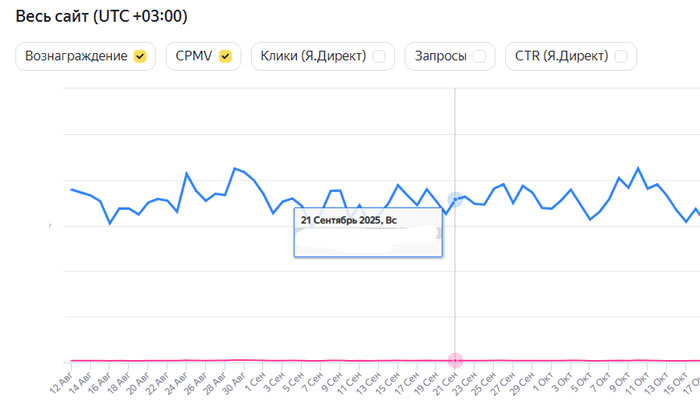Screen dimensions: 700x414
Task: Click the blue line peak above 24 Авг
Action: point(187,173)
